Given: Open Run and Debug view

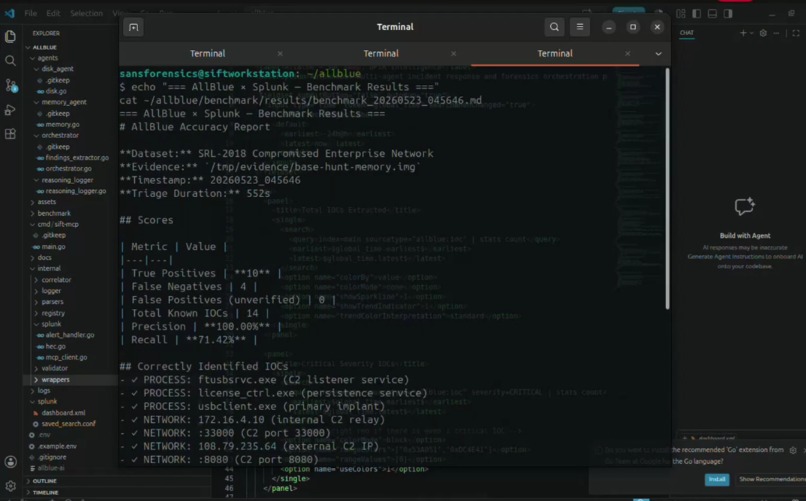Looking at the screenshot, I should [x=10, y=110].
